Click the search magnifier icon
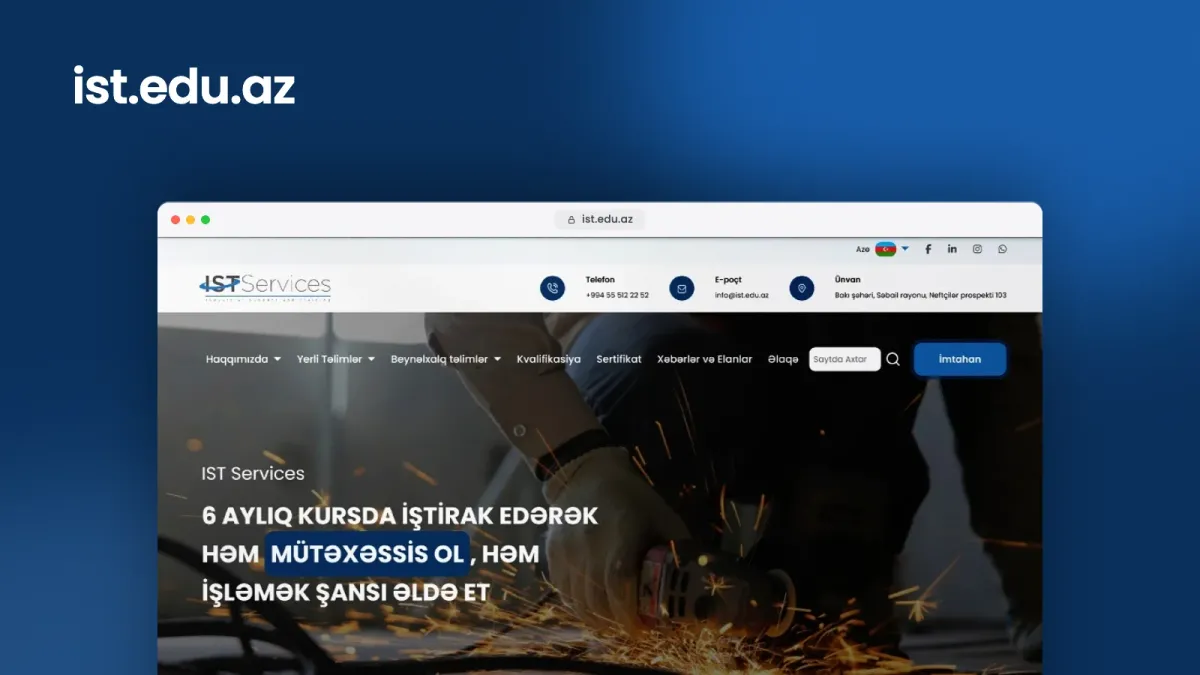The height and width of the screenshot is (675, 1200). point(893,359)
